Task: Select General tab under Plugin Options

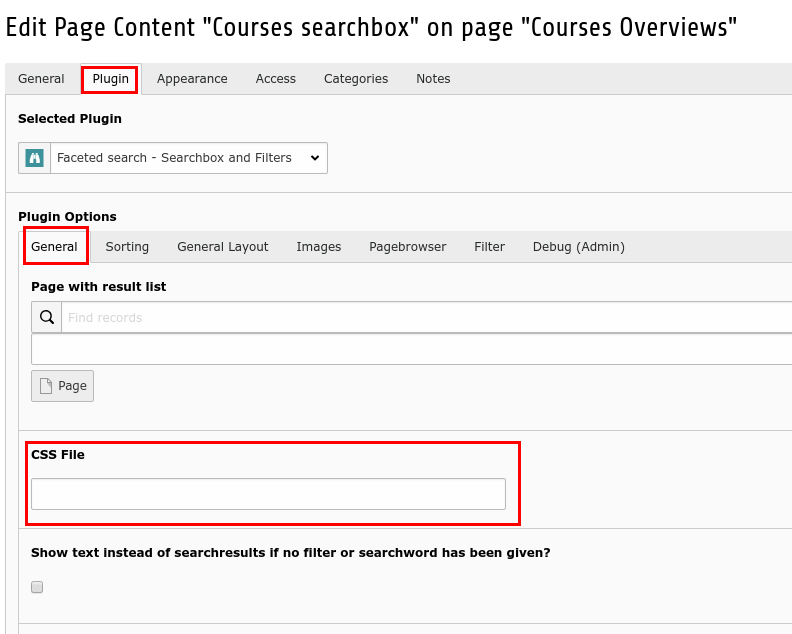Action: tap(55, 247)
